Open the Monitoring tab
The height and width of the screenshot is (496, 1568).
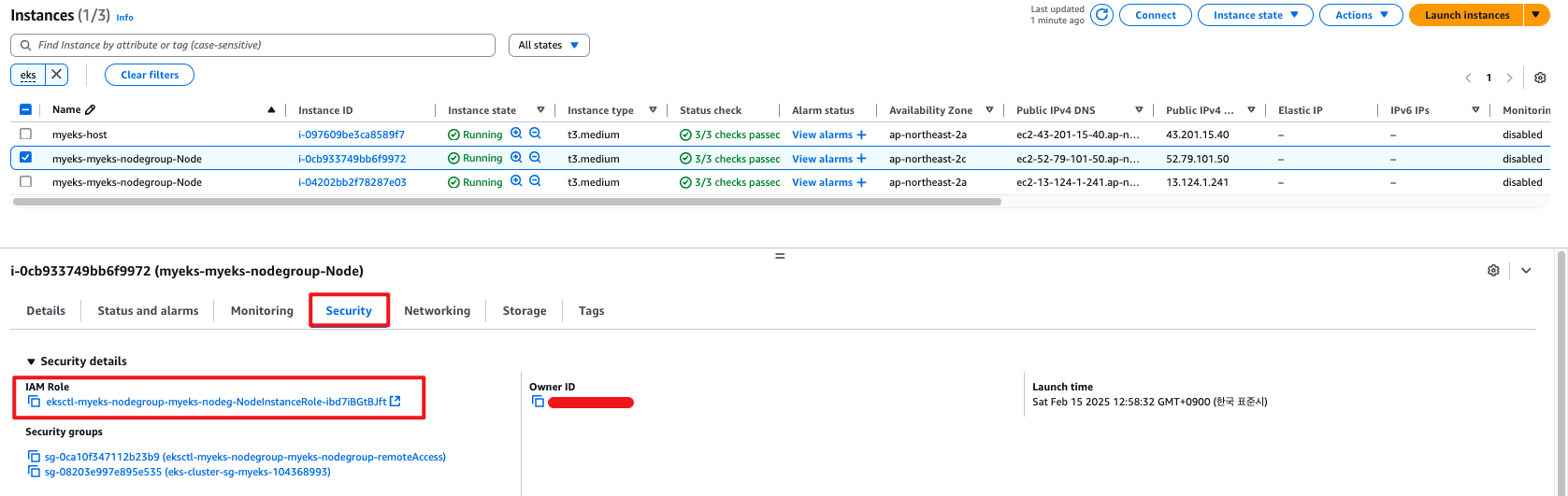[x=262, y=311]
